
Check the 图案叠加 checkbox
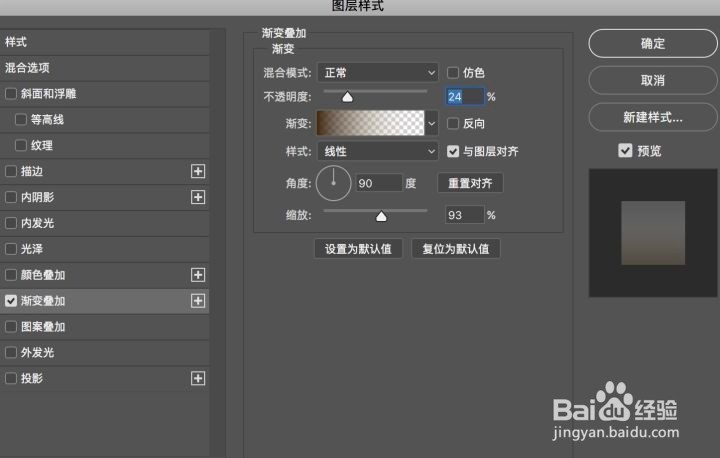tap(11, 327)
